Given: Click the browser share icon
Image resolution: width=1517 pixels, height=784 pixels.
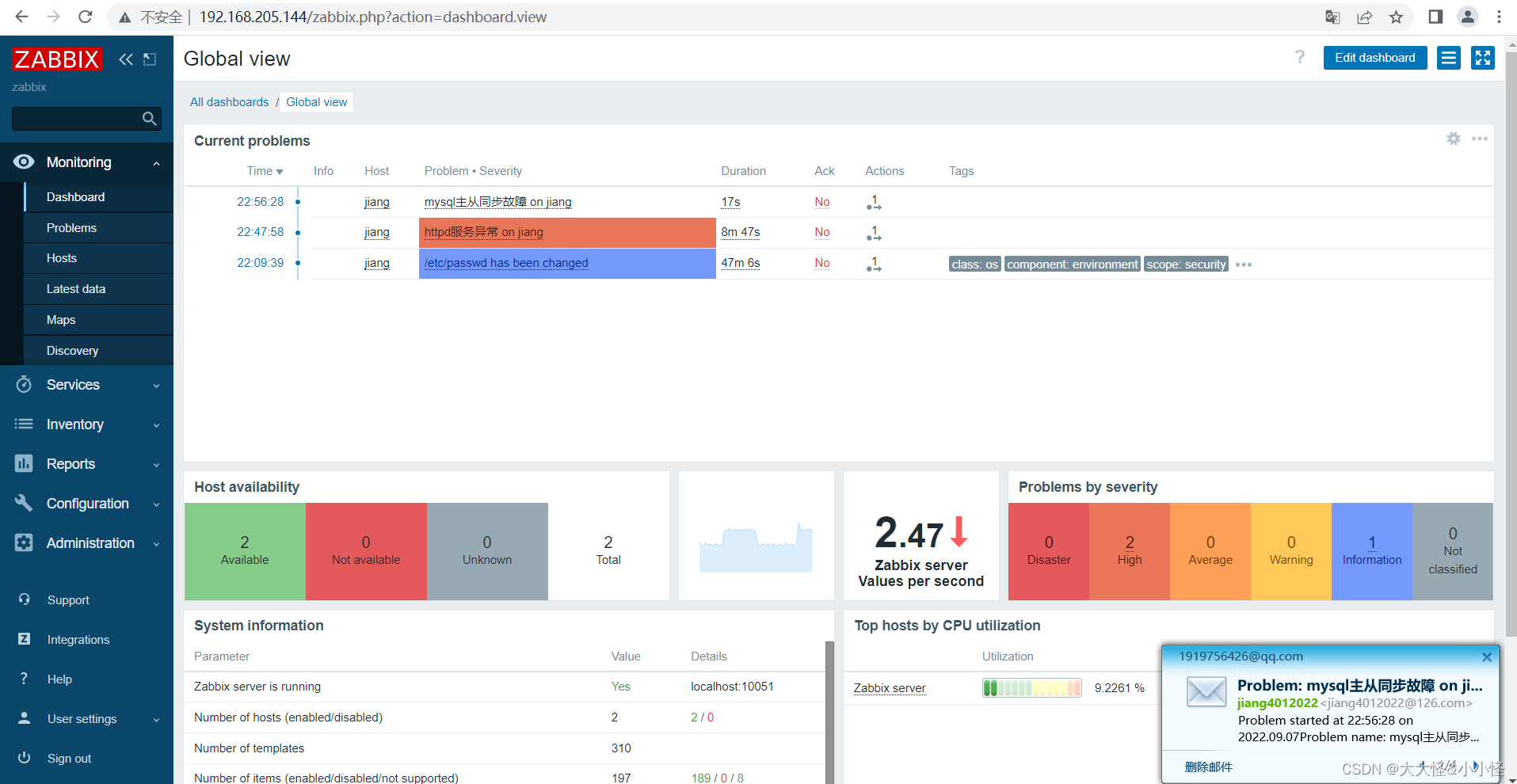Looking at the screenshot, I should click(x=1364, y=17).
